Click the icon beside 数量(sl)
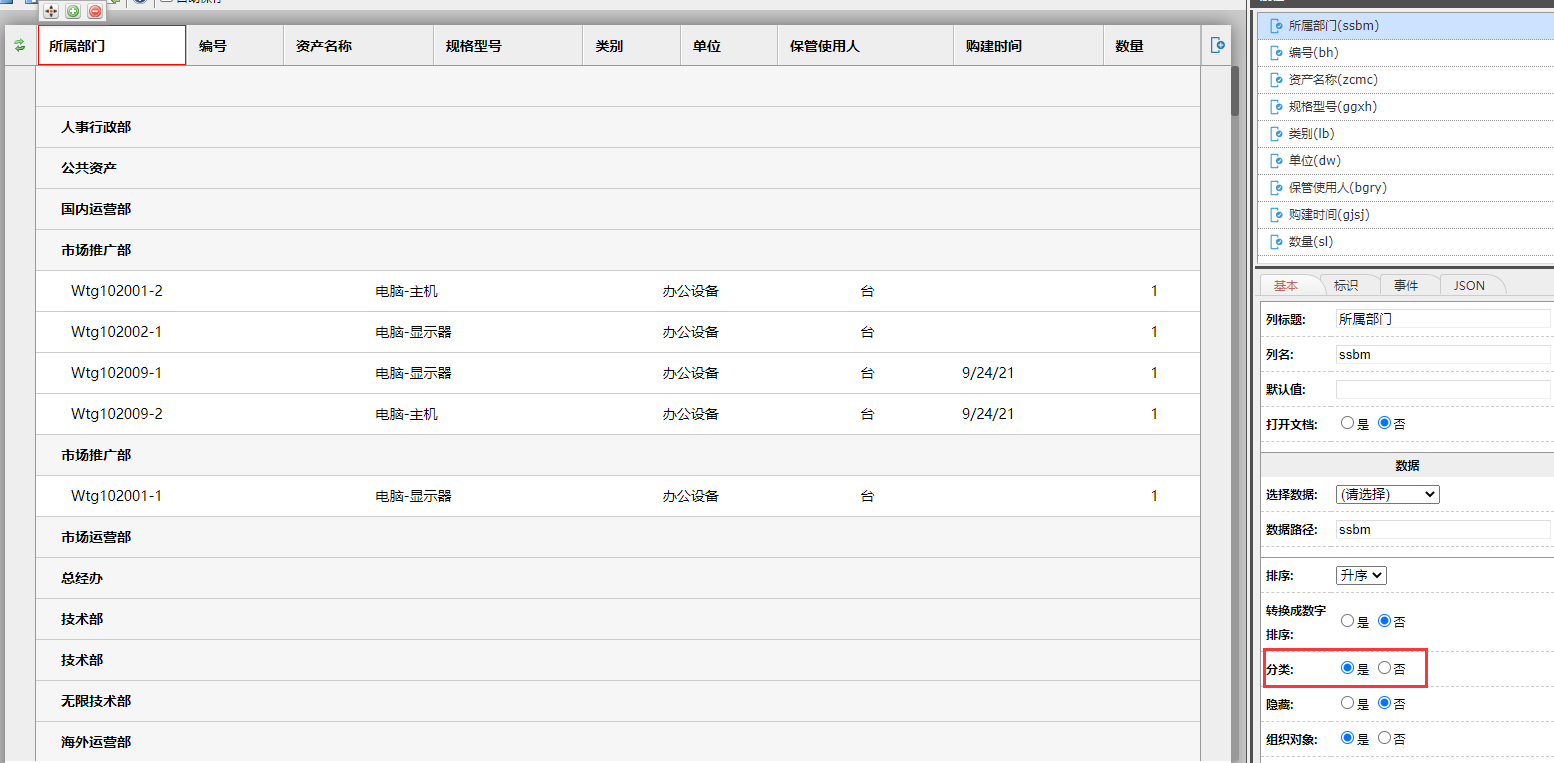The height and width of the screenshot is (763, 1554). (1275, 242)
